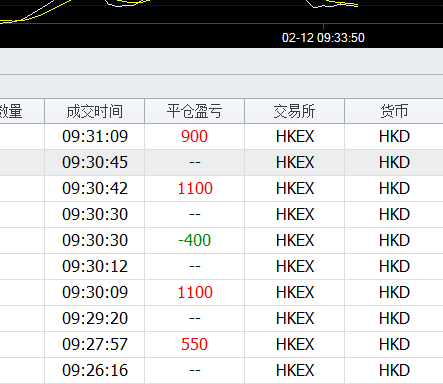This screenshot has width=443, height=384.
Task: Click HKEX in the 09:30:45 row
Action: [295, 162]
